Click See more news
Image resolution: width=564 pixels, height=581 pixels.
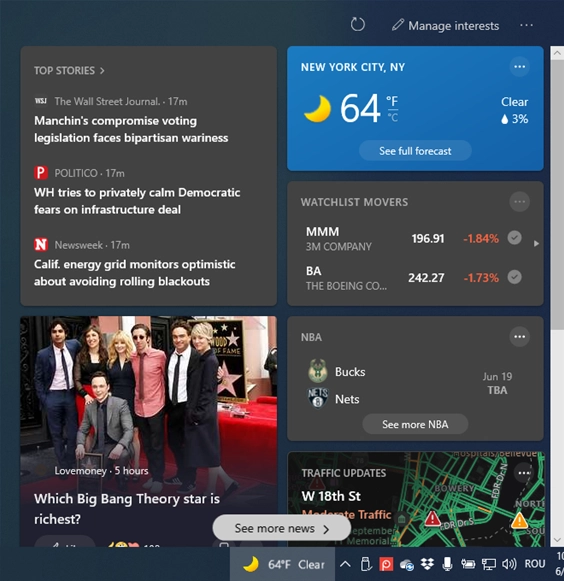pos(282,528)
